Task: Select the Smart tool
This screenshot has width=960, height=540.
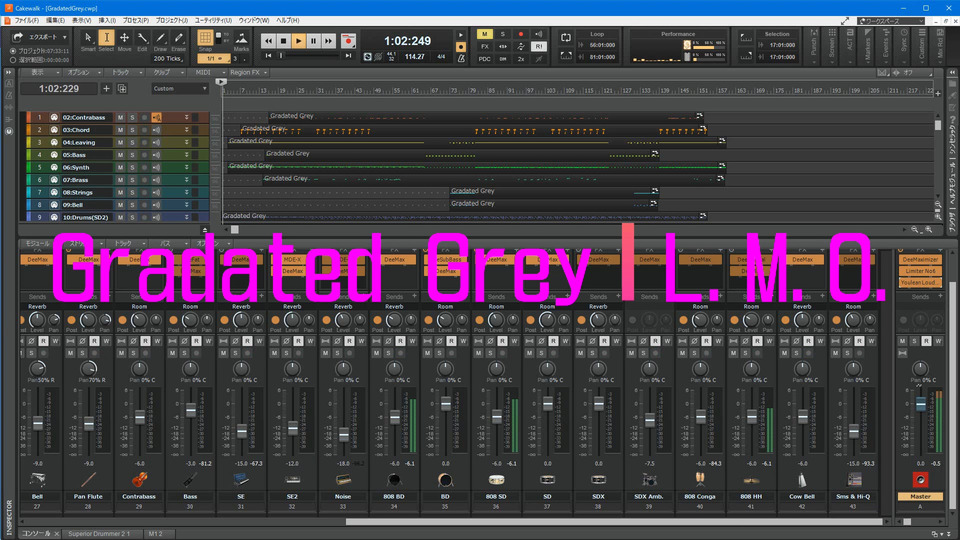Action: point(88,39)
